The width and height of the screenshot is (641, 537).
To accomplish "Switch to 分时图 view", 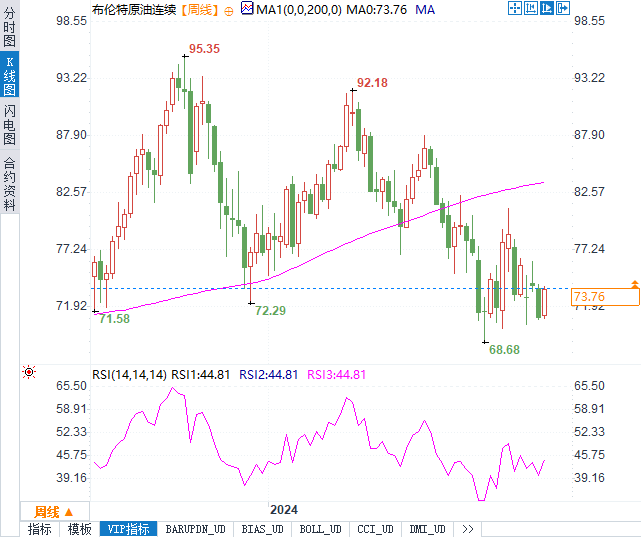I will tap(9, 27).
